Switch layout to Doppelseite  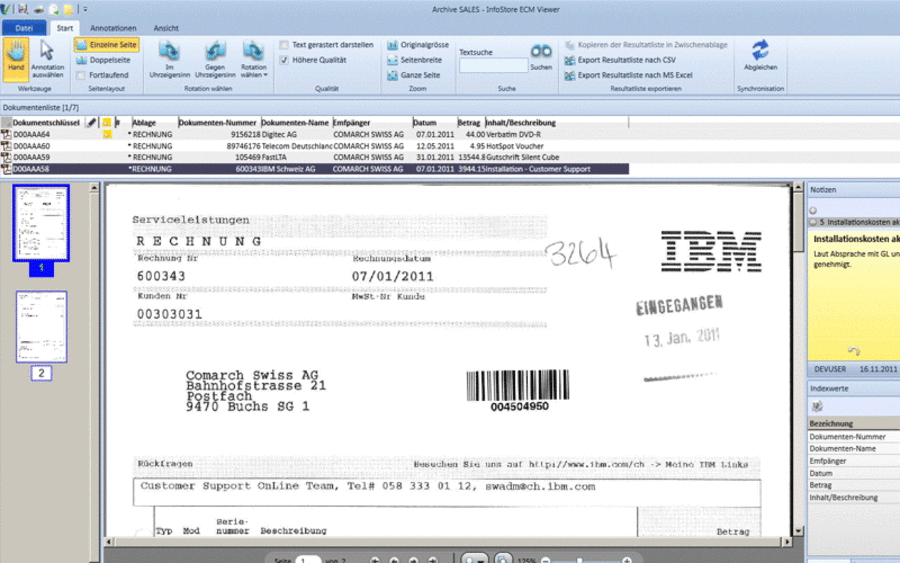(103, 60)
